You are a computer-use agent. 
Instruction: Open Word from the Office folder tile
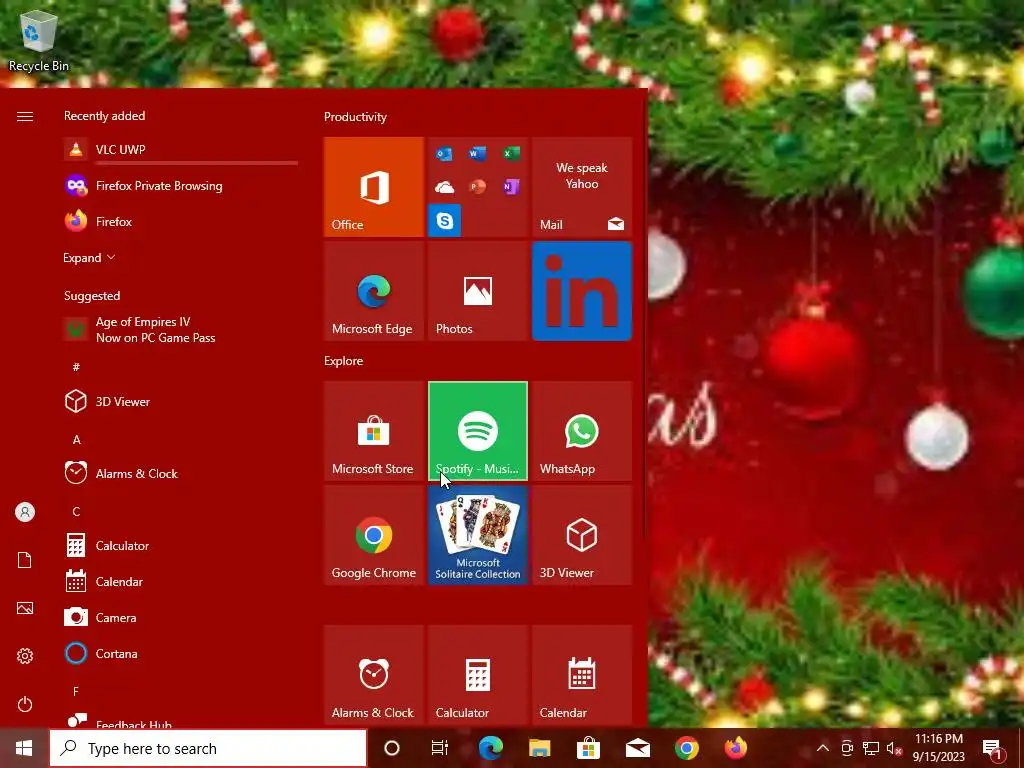pos(477,154)
